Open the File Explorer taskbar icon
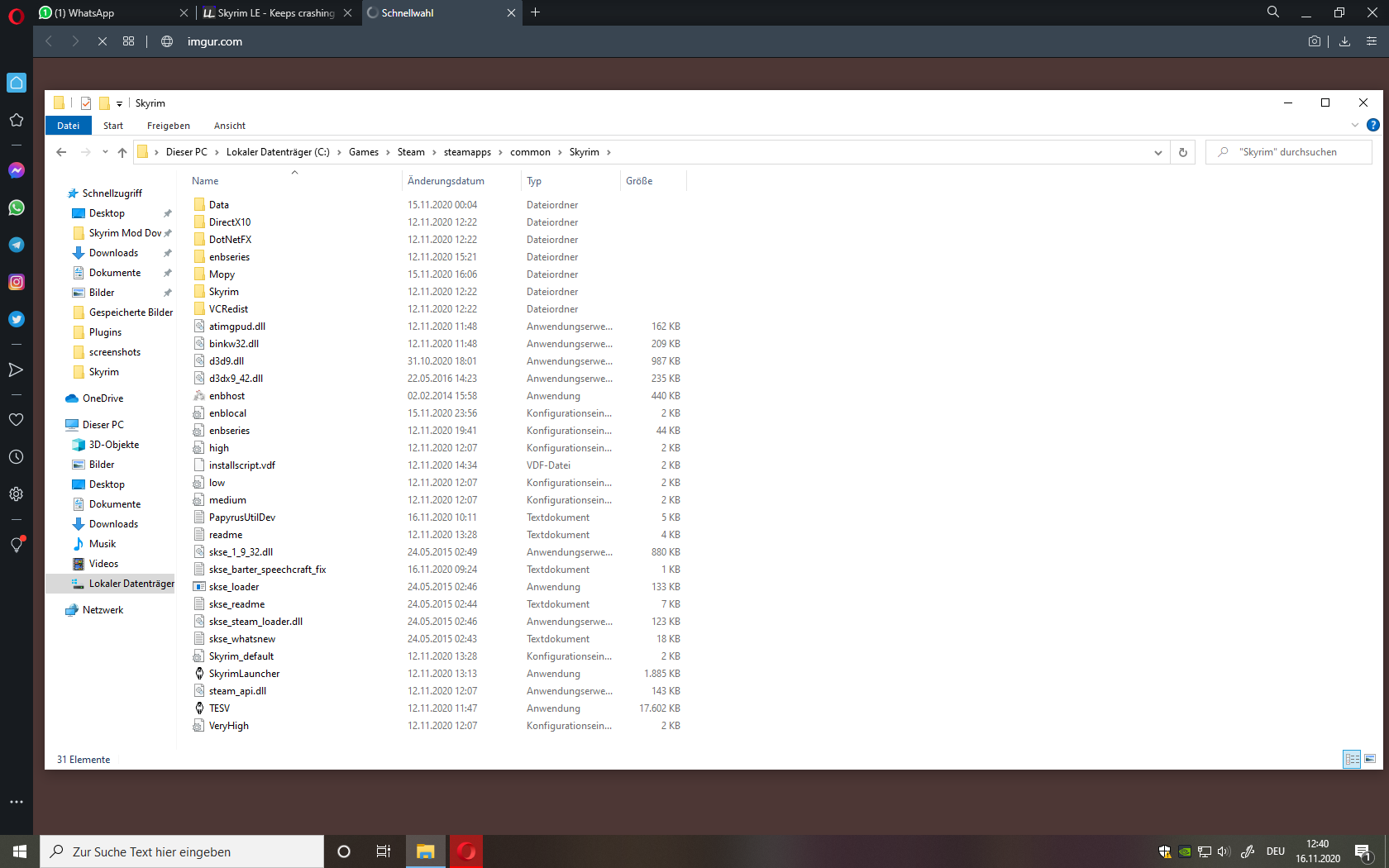This screenshot has width=1389, height=868. coord(426,851)
